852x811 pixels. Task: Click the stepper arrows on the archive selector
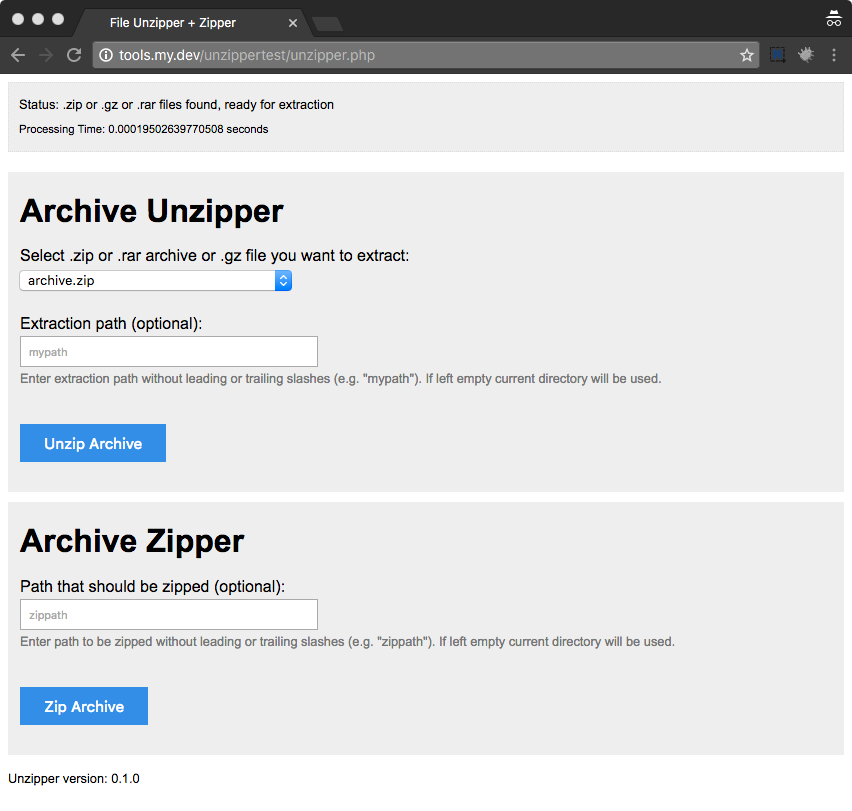click(x=283, y=280)
